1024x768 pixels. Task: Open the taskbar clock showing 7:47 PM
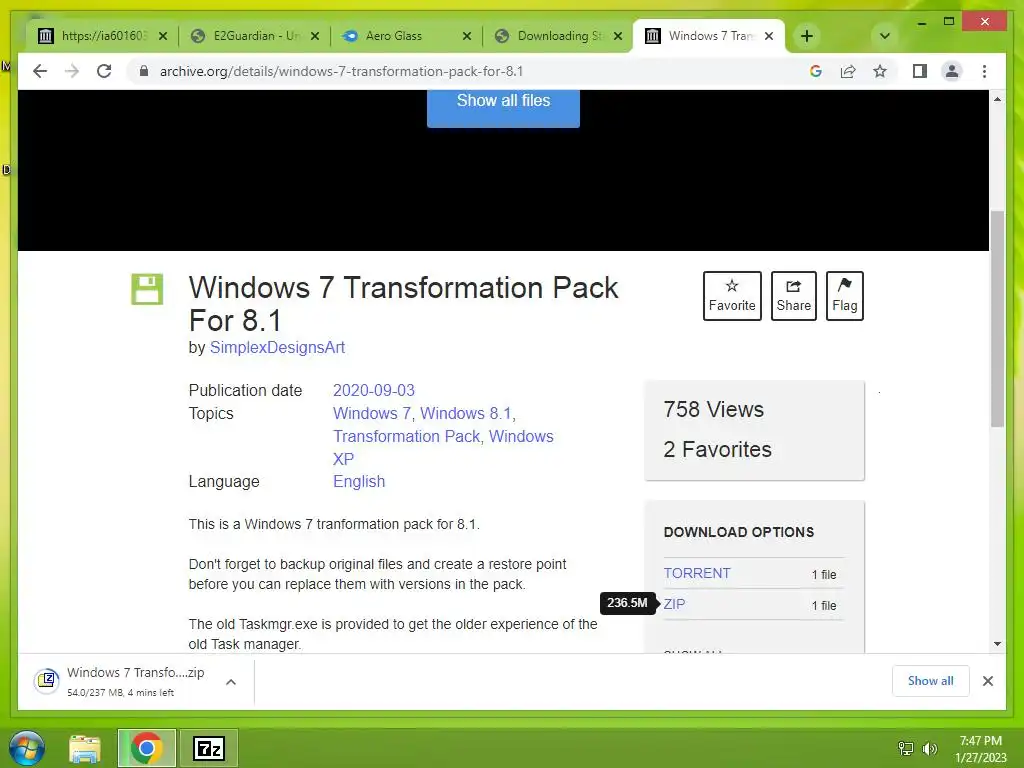click(980, 748)
